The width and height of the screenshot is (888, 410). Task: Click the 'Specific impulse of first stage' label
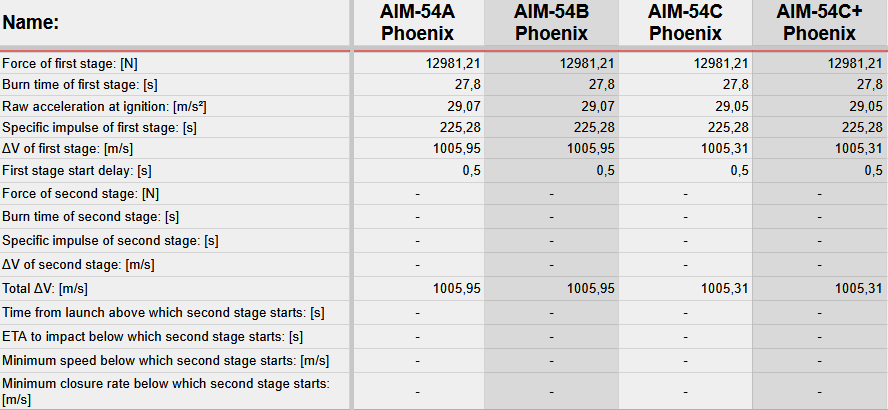100,127
